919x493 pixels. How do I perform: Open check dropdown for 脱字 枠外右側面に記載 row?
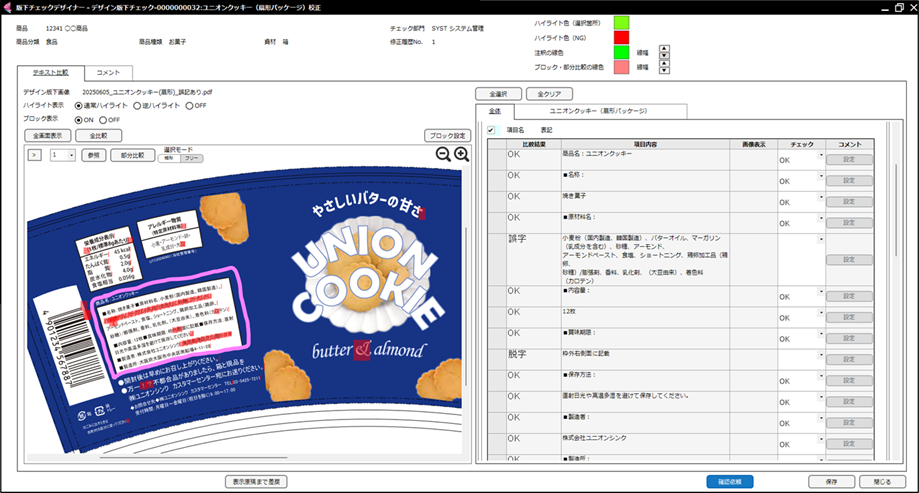pos(821,355)
